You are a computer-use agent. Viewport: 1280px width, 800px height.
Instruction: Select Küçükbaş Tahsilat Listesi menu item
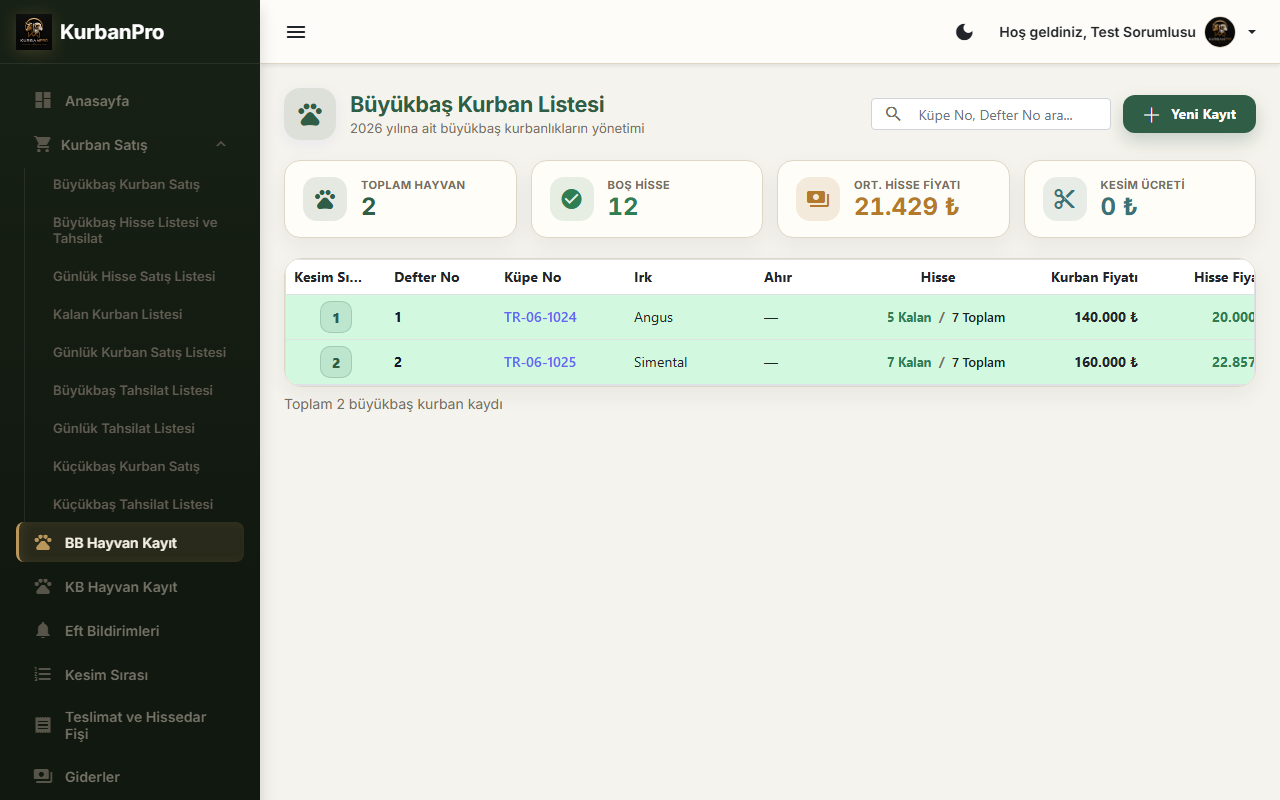(x=133, y=504)
